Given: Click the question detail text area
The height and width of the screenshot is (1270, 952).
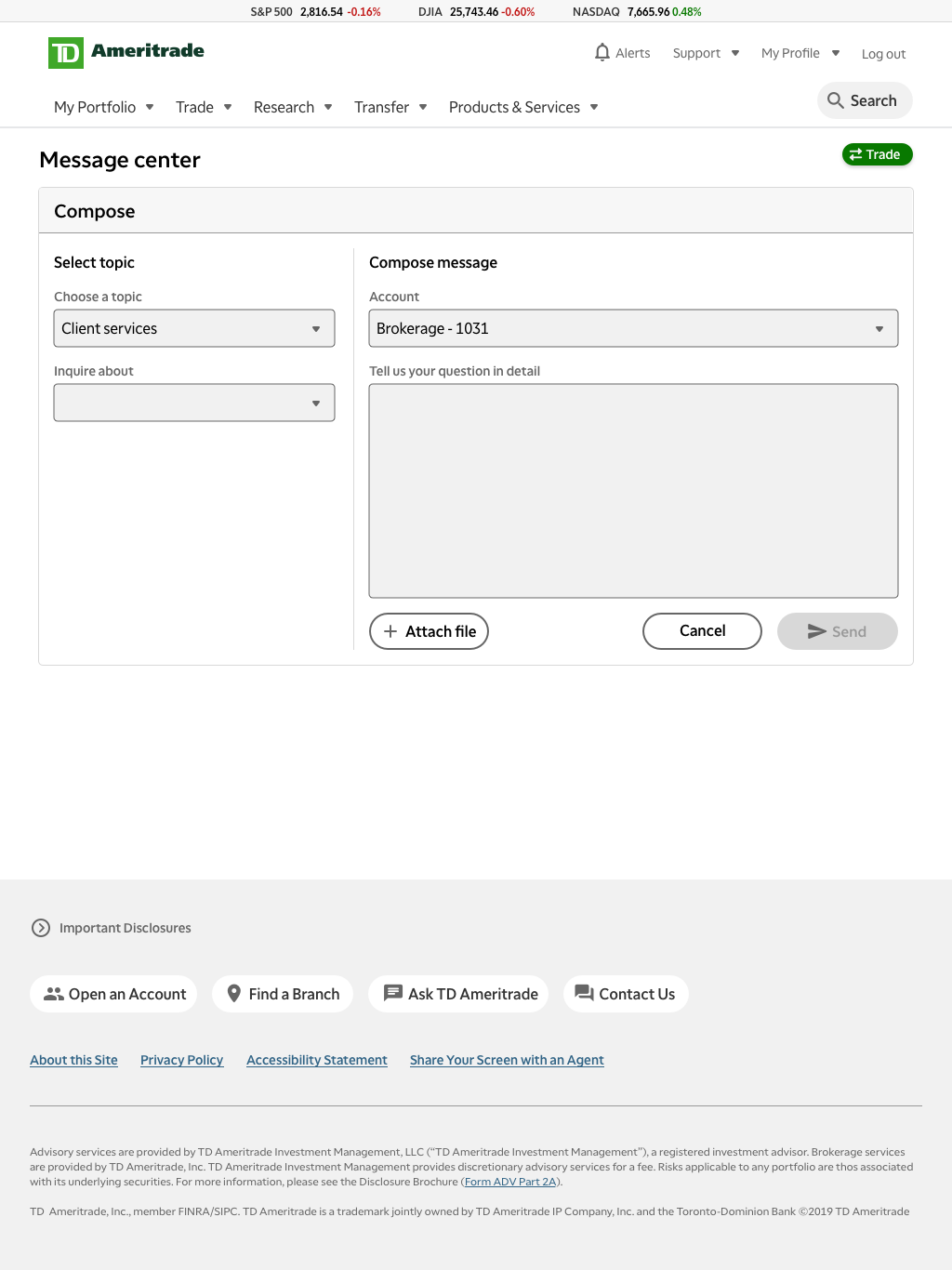Looking at the screenshot, I should tap(633, 491).
